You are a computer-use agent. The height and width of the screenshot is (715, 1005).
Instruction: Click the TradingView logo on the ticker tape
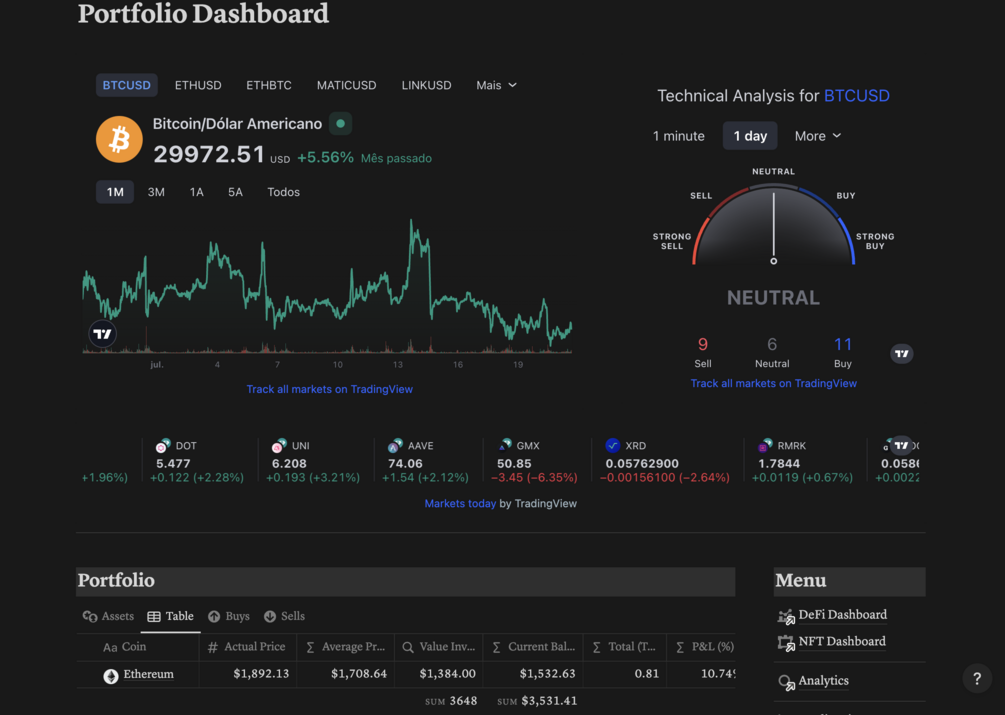902,445
